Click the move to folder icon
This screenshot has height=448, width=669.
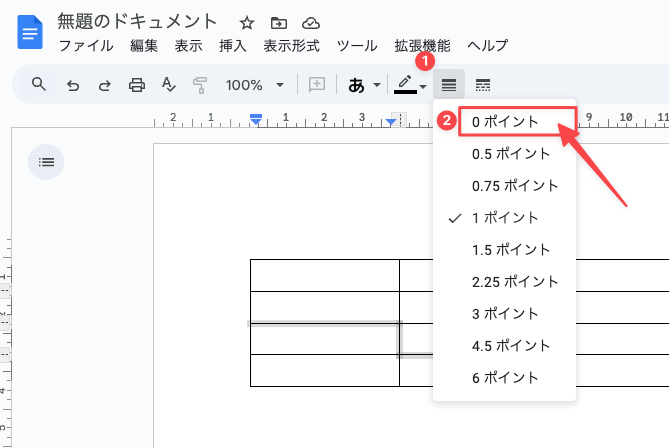[278, 22]
